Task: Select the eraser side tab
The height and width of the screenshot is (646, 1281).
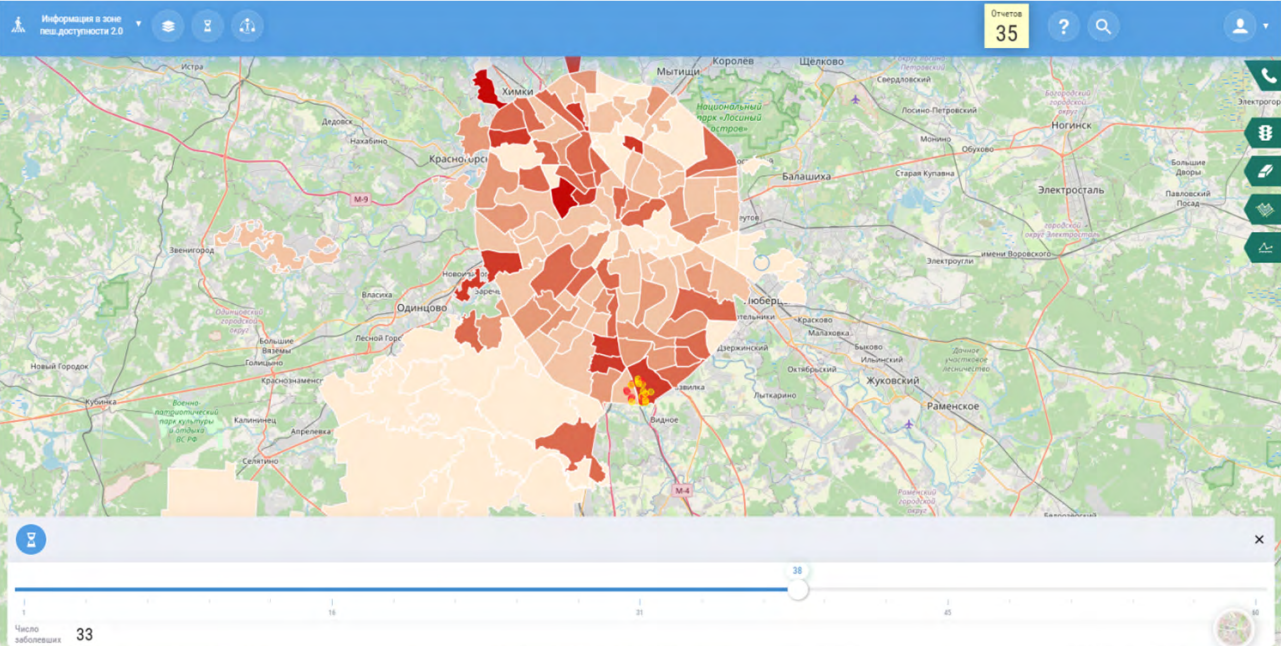Action: 1265,171
